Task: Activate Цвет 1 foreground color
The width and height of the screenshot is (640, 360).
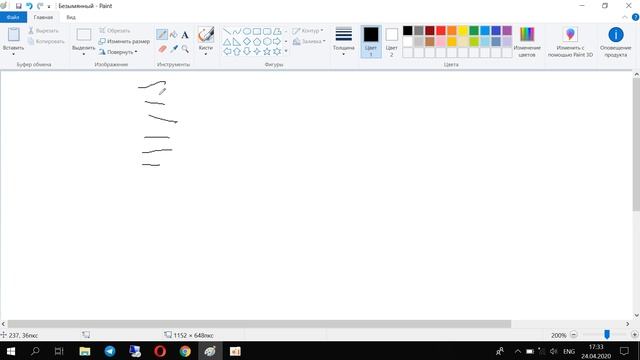Action: [x=371, y=42]
